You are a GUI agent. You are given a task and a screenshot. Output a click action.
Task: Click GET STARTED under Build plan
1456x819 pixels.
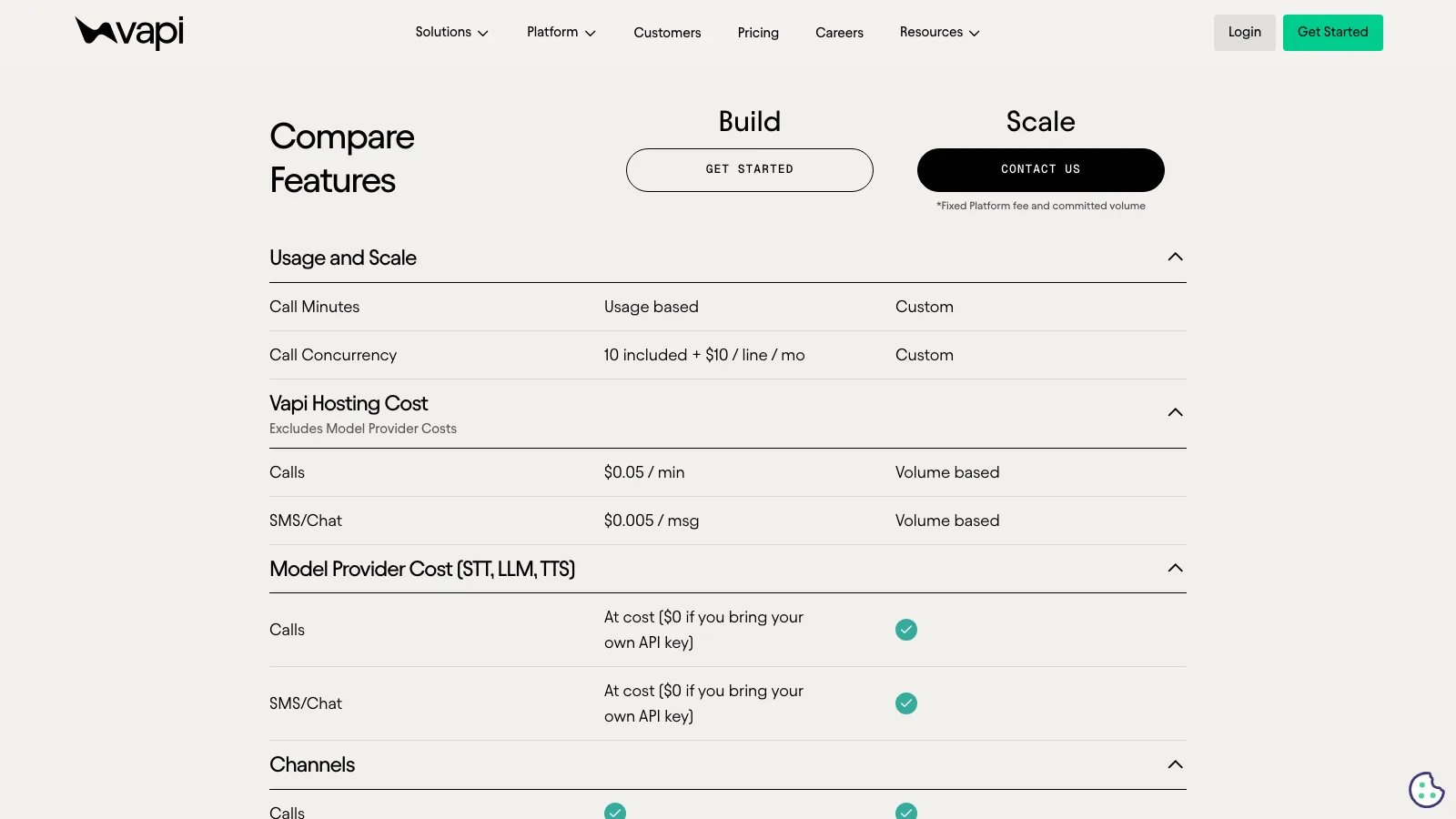tap(750, 170)
